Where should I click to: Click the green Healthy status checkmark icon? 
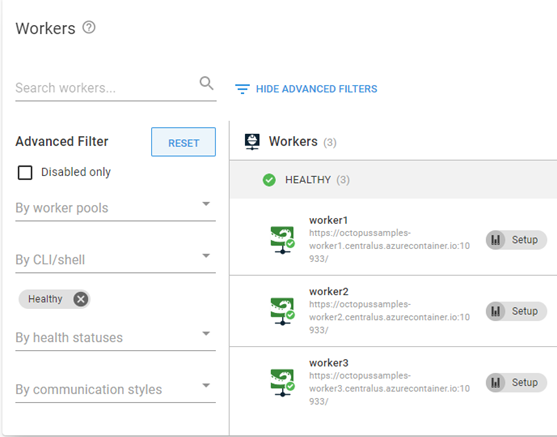click(x=269, y=180)
